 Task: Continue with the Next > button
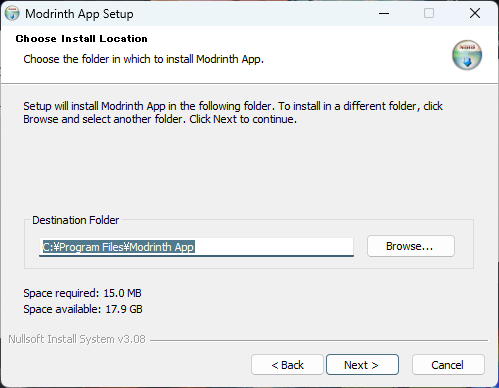pos(362,365)
